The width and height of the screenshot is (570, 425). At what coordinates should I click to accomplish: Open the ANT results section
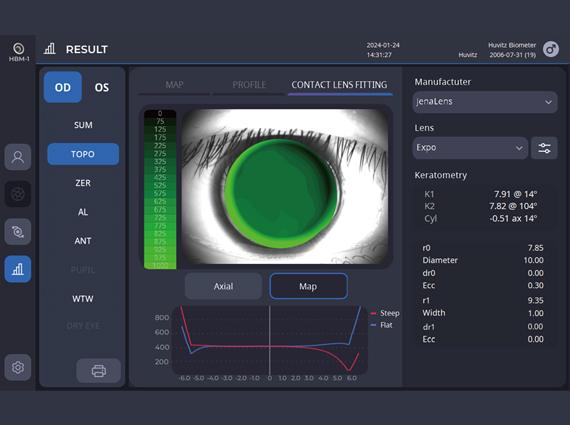coord(83,241)
